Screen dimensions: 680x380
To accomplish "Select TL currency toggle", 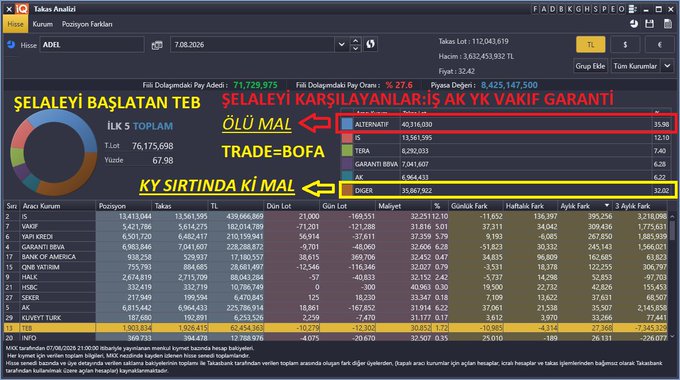I will 590,45.
